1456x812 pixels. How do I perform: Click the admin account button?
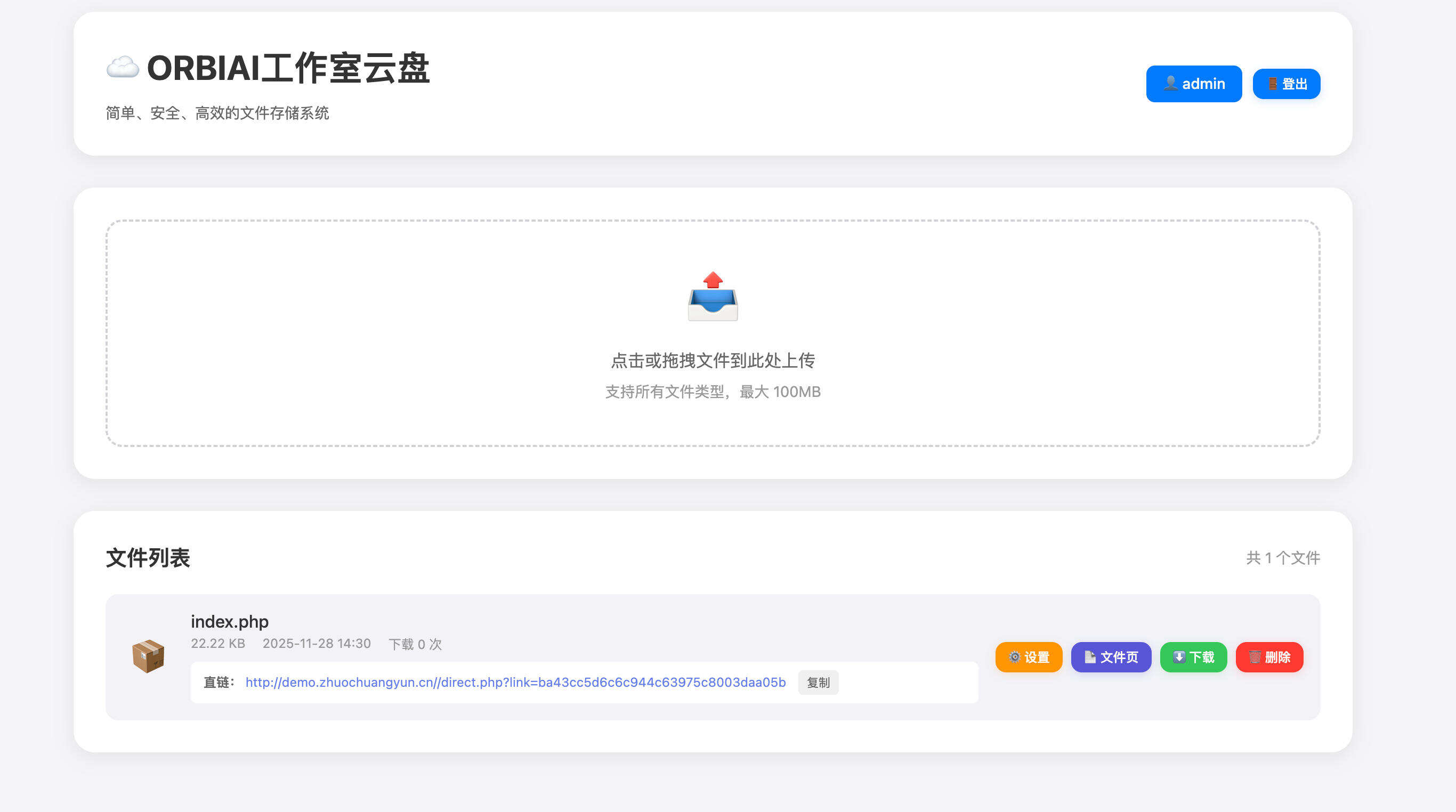click(x=1194, y=84)
